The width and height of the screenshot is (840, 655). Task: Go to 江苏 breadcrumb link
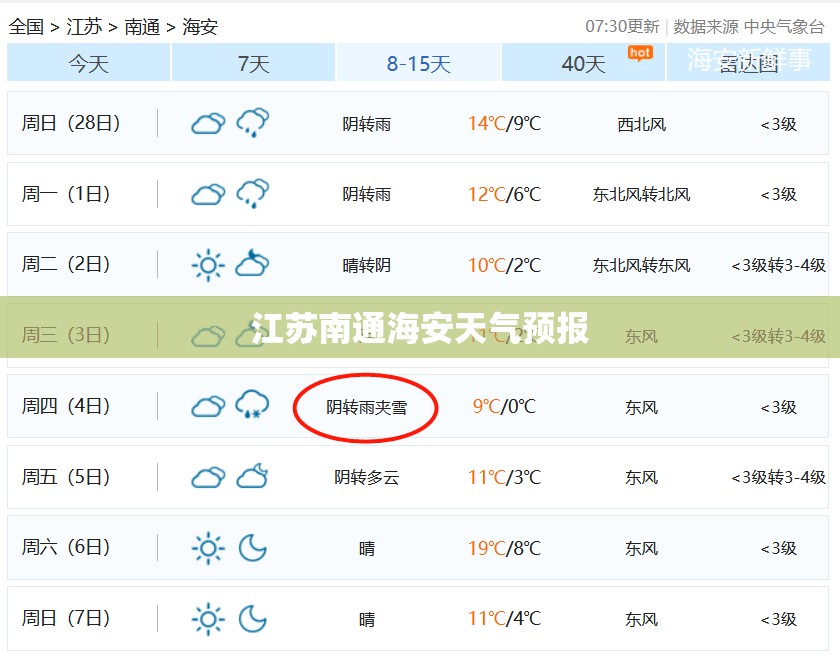(84, 26)
